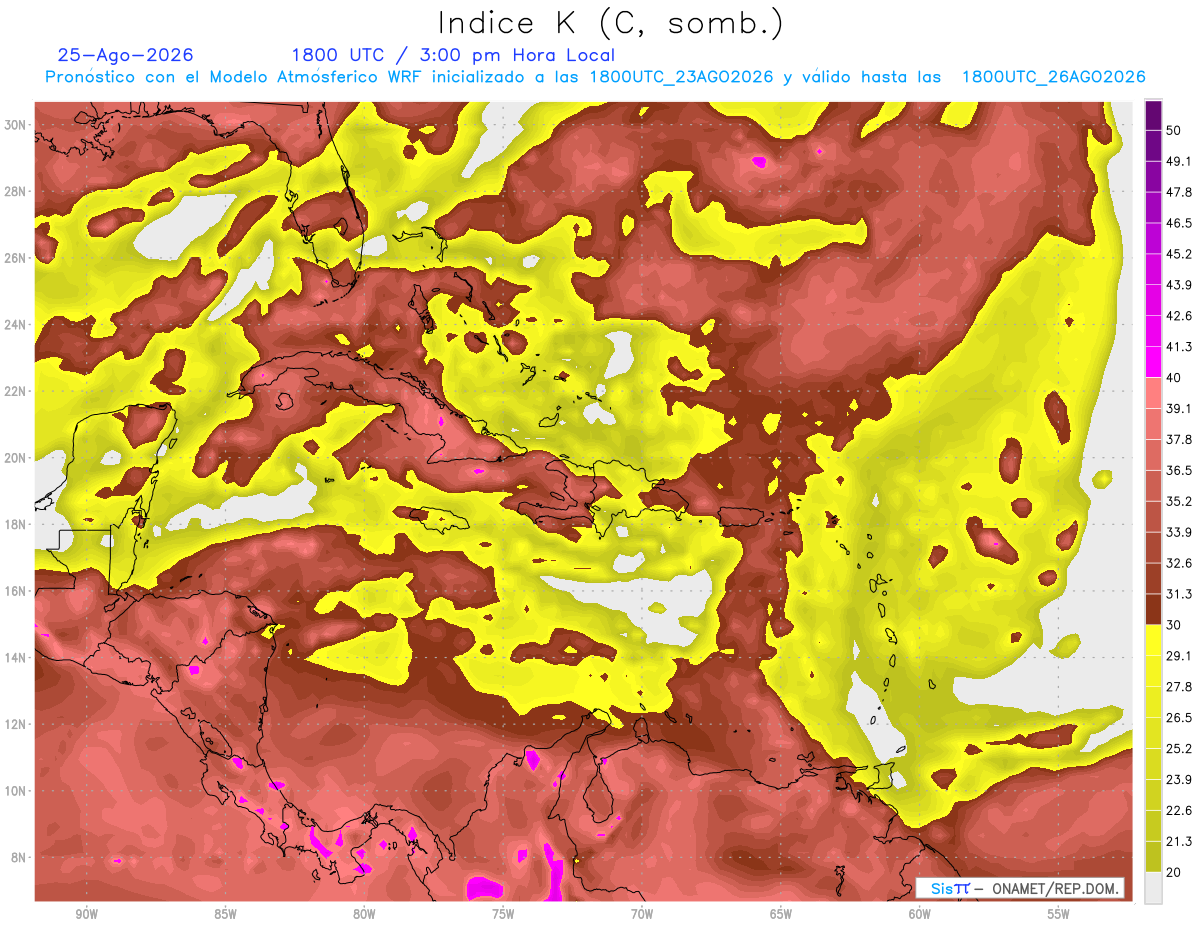Image resolution: width=1200 pixels, height=927 pixels.
Task: Select the '12N' latitude label
Action: click(x=15, y=724)
